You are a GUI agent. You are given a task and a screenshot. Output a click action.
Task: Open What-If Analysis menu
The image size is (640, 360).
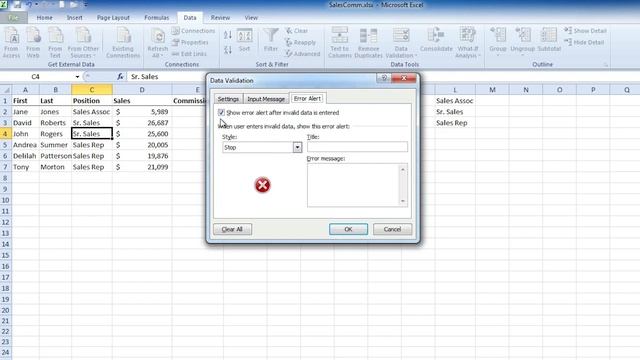[x=468, y=42]
